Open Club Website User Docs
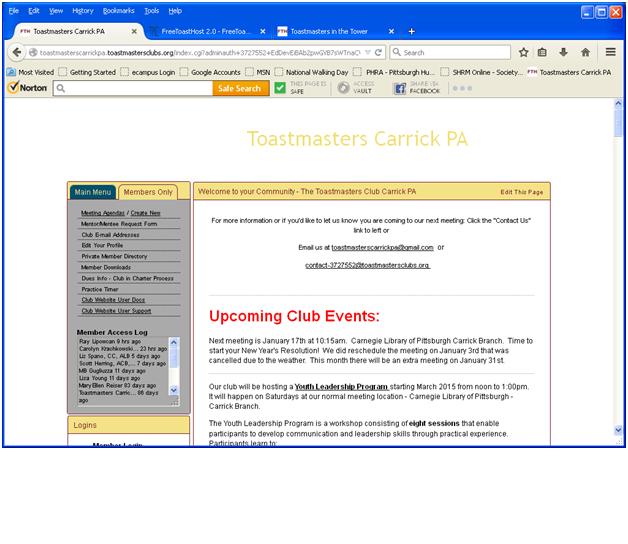 point(113,300)
